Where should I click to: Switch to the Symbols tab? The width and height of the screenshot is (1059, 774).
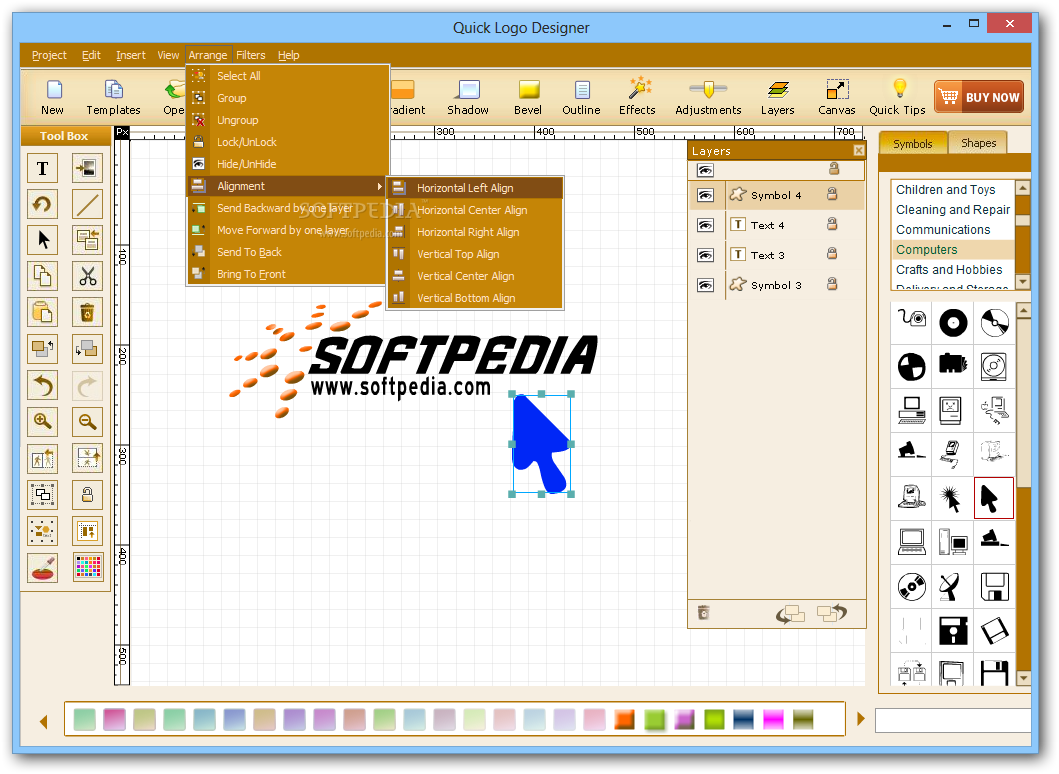coord(912,143)
